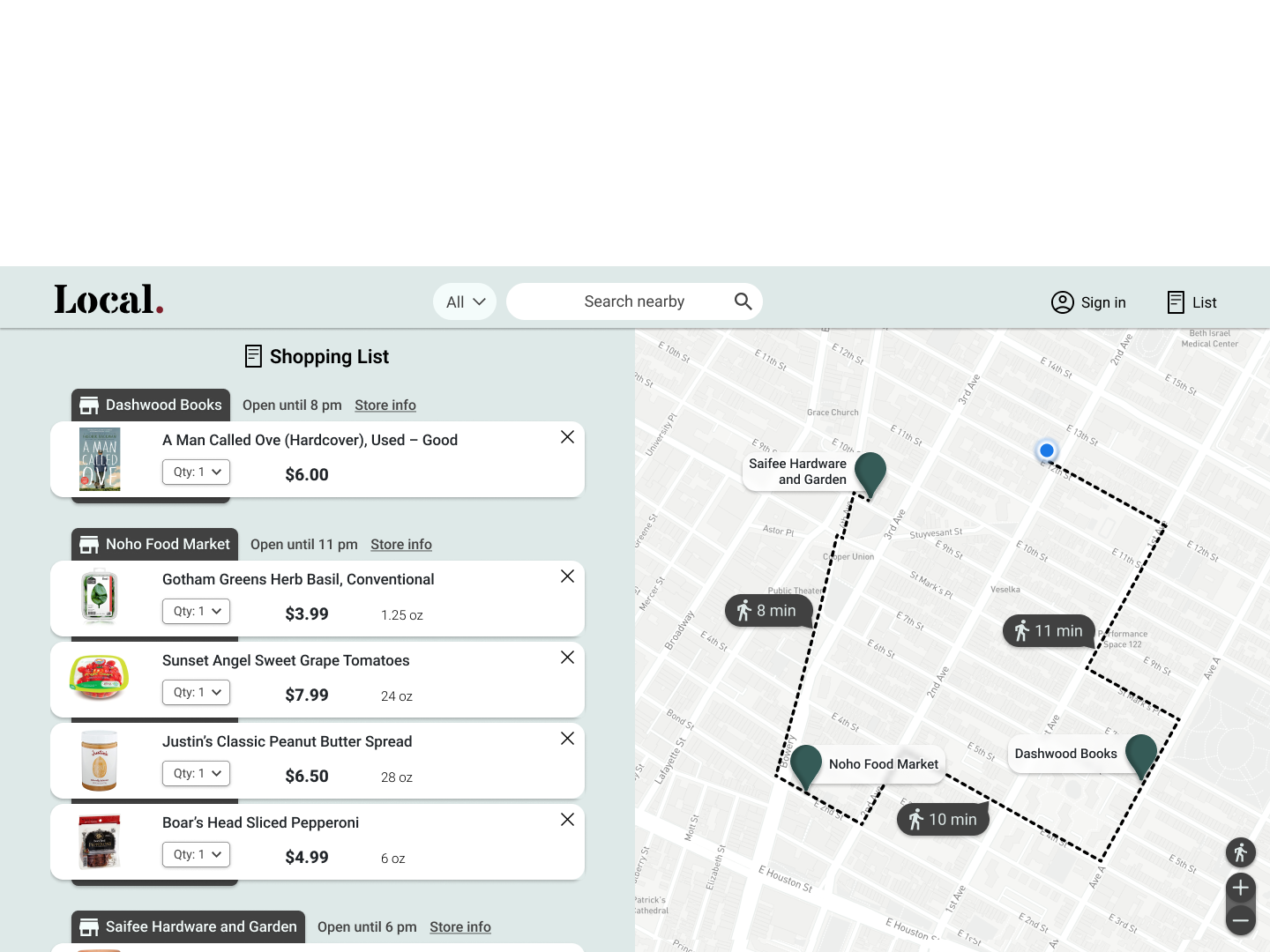Change quantity for Sweet Grape Tomatoes

pos(197,692)
